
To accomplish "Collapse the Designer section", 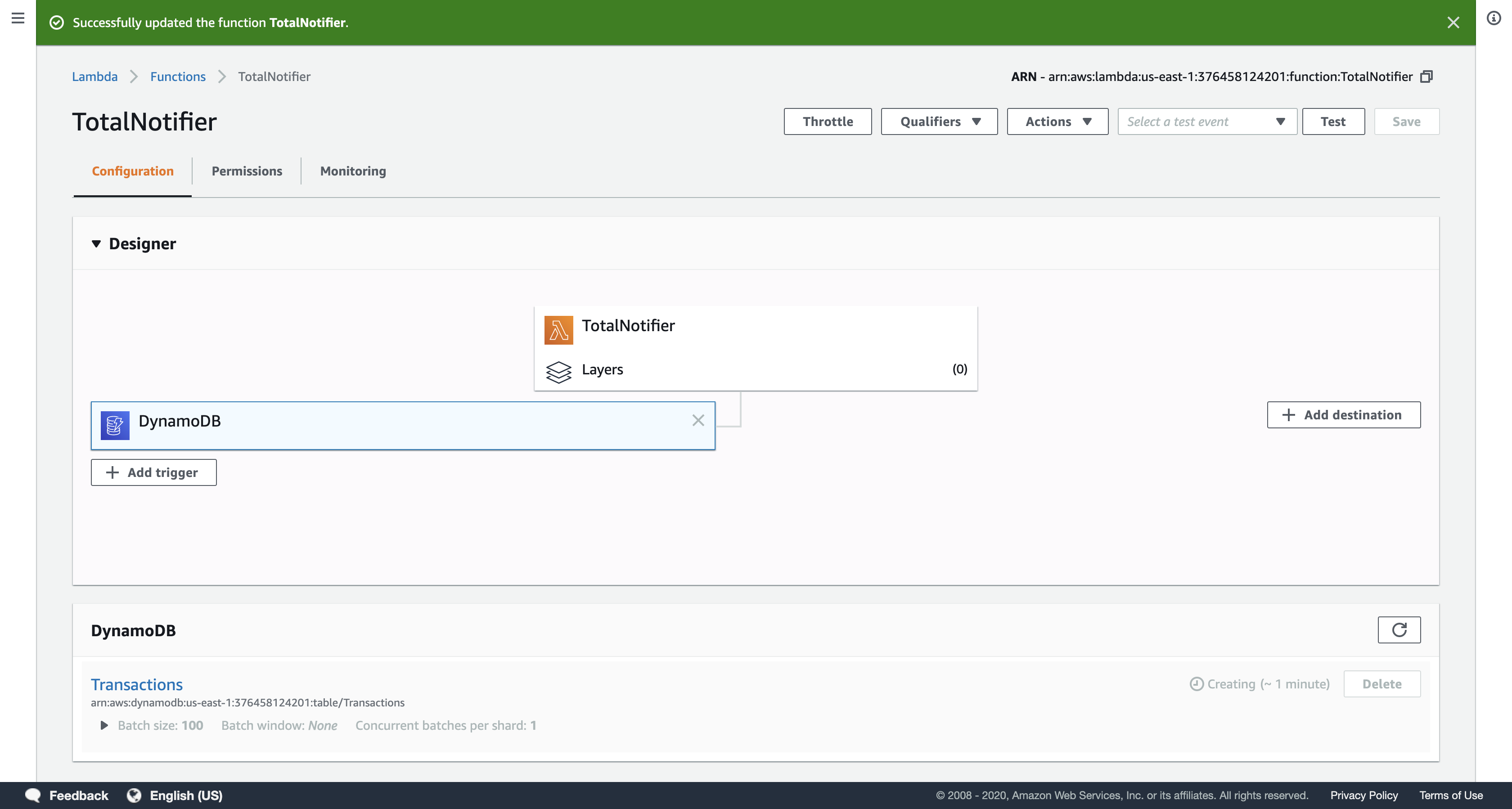I will (96, 243).
